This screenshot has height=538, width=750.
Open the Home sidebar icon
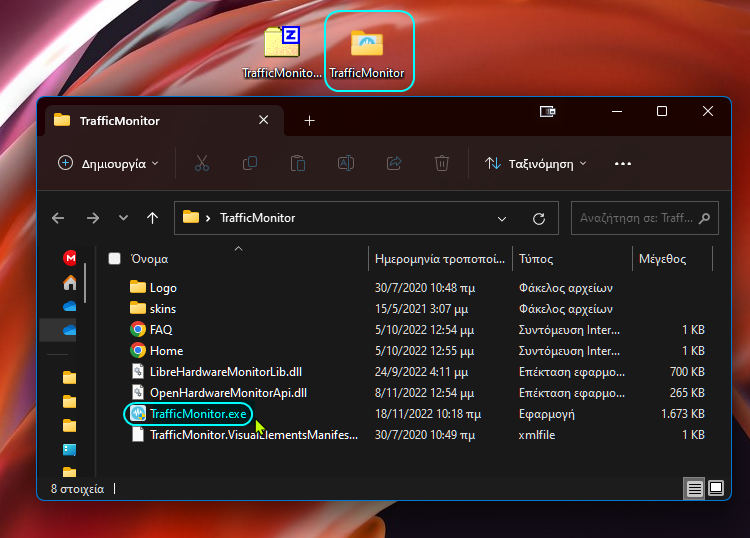[x=70, y=282]
